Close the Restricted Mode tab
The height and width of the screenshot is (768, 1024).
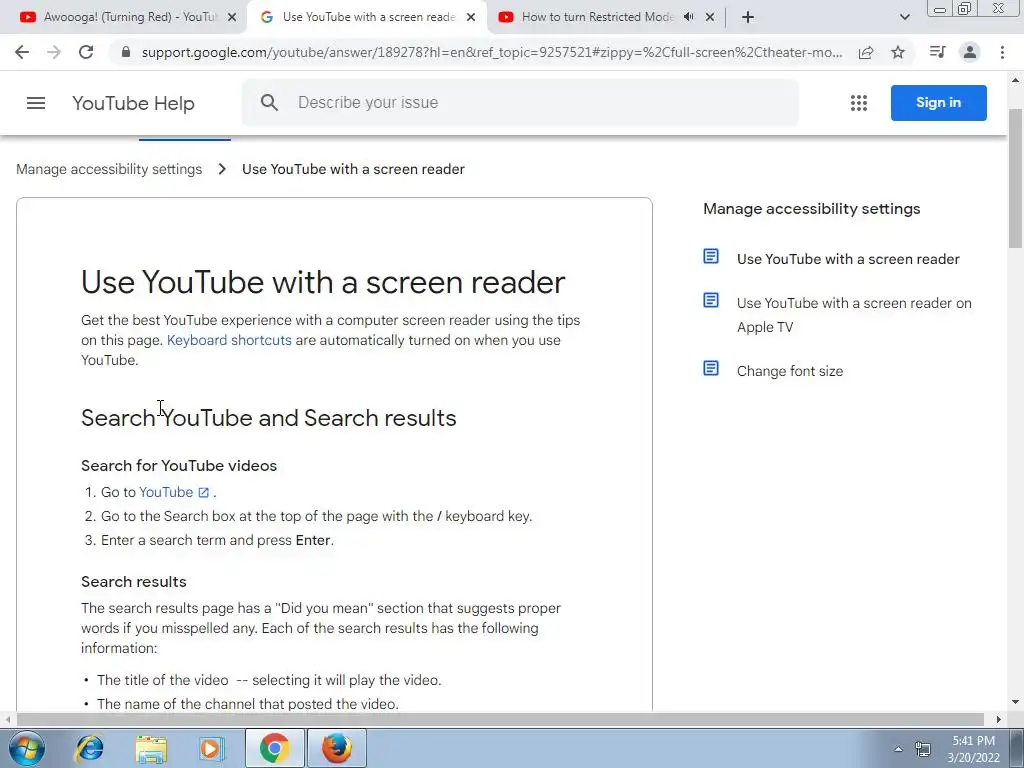pos(710,18)
